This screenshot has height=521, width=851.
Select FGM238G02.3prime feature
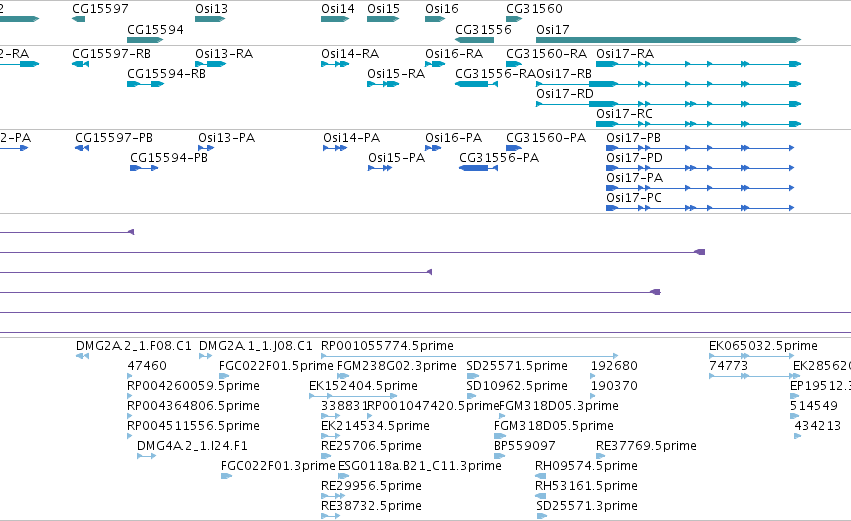[x=397, y=366]
